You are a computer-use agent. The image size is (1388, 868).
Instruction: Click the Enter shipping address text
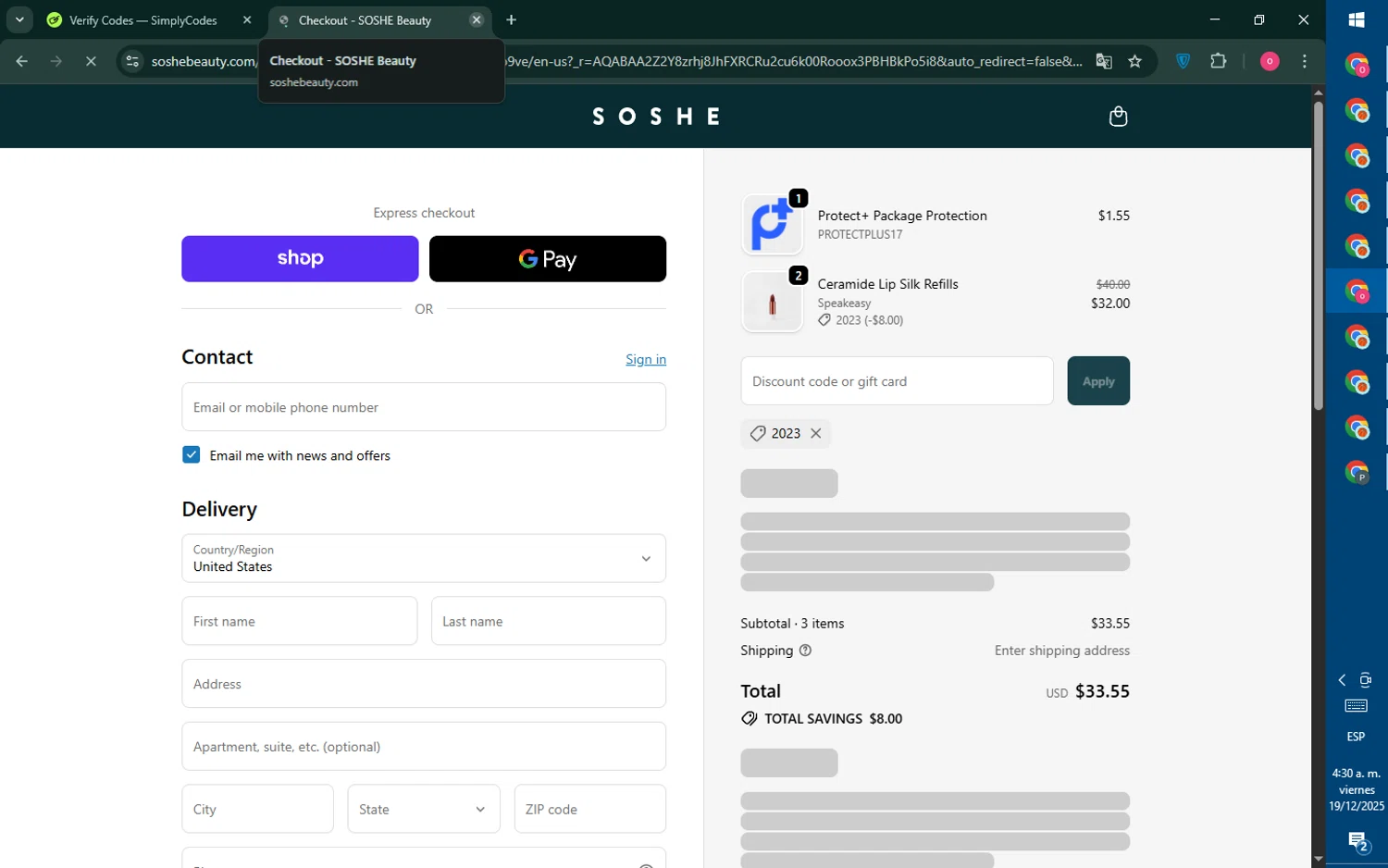click(1062, 651)
